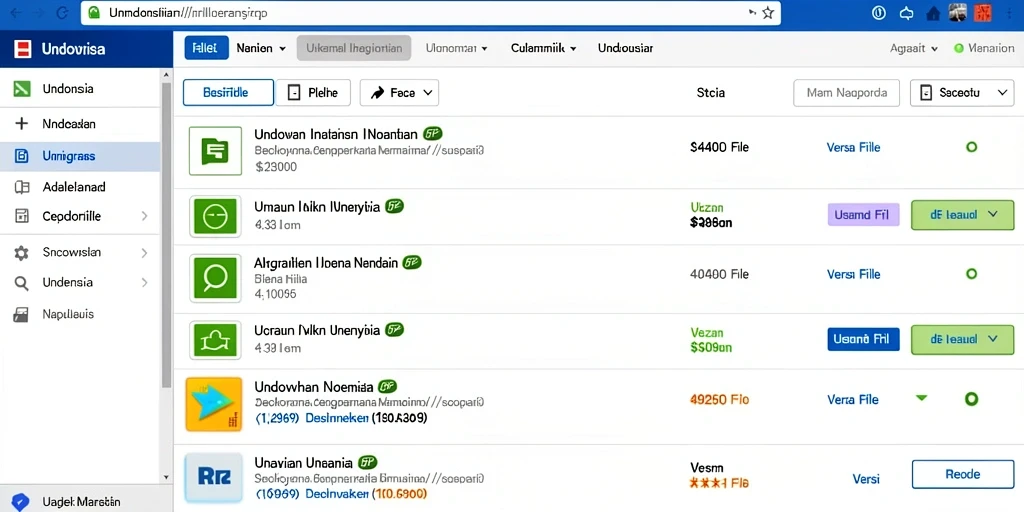The height and width of the screenshot is (512, 1024).
Task: Click the plus icon next to Nndcasian
Action: point(22,123)
